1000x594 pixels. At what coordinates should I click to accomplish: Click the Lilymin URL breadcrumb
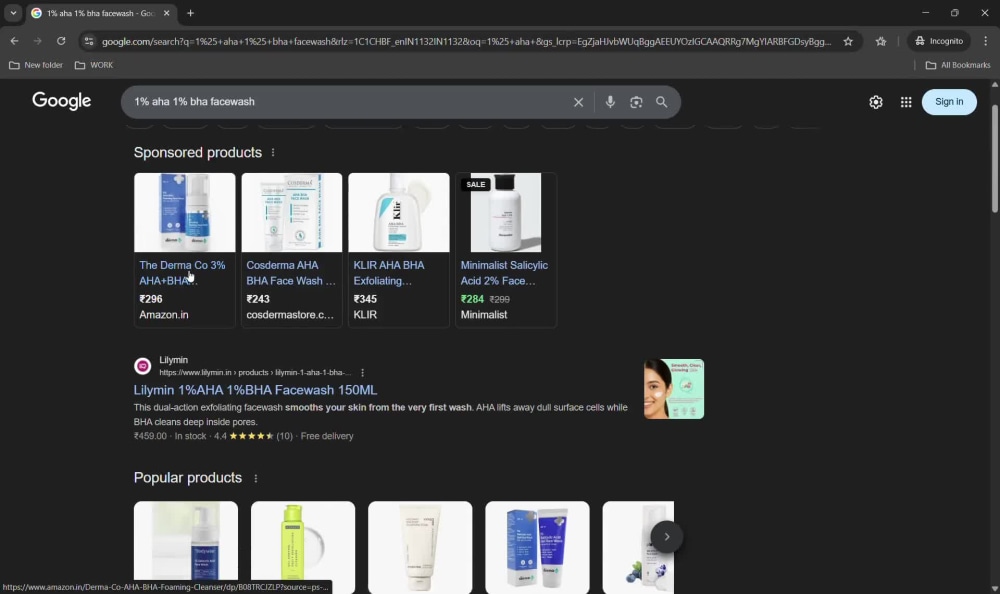click(255, 373)
